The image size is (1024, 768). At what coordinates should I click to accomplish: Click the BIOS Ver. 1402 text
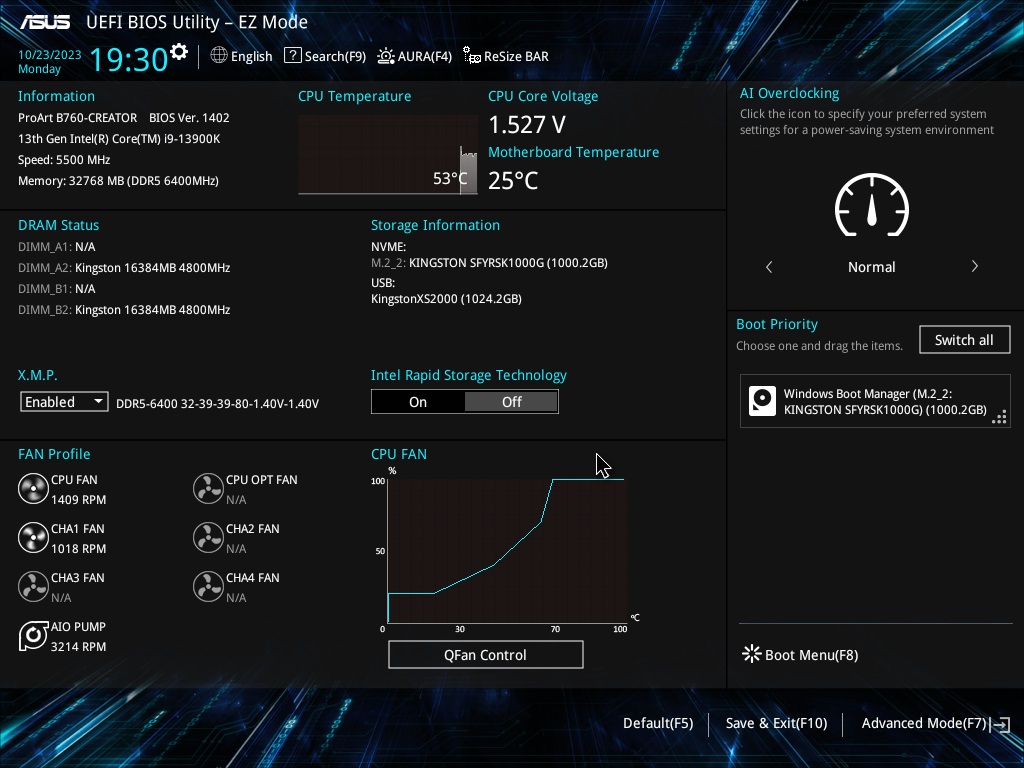(x=189, y=118)
